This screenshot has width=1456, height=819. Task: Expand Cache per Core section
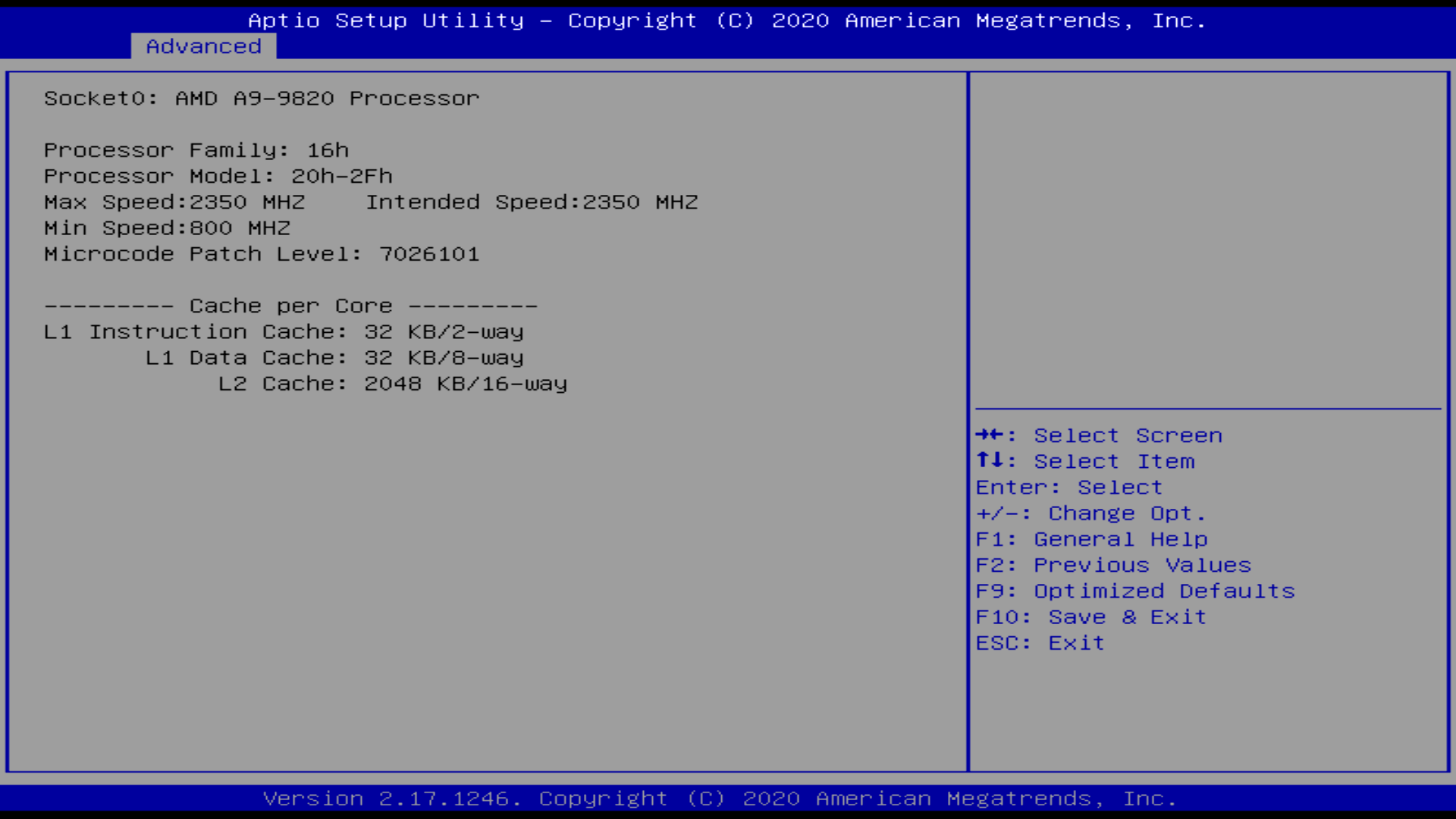click(x=290, y=305)
